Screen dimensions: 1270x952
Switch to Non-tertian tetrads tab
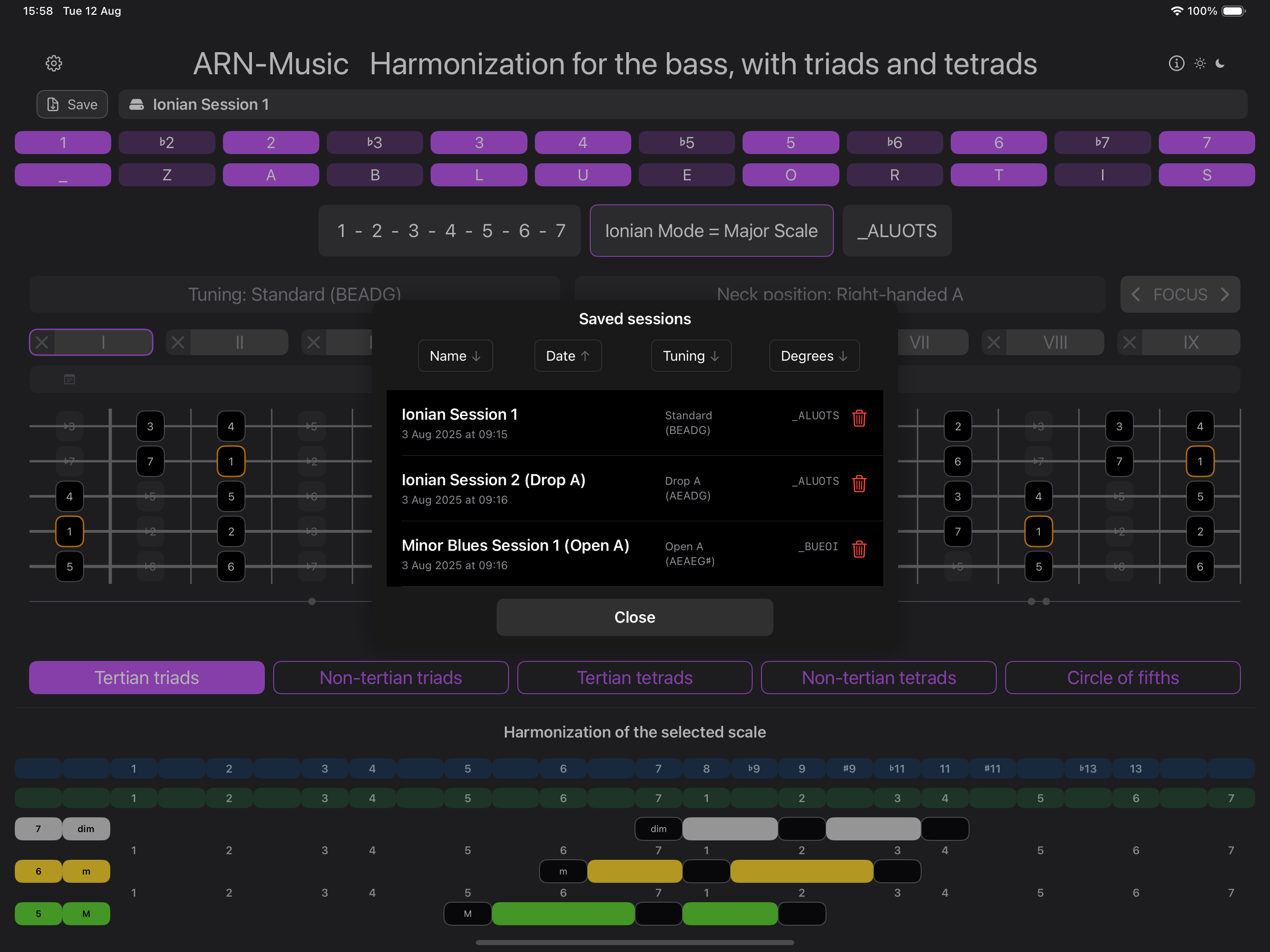point(879,678)
